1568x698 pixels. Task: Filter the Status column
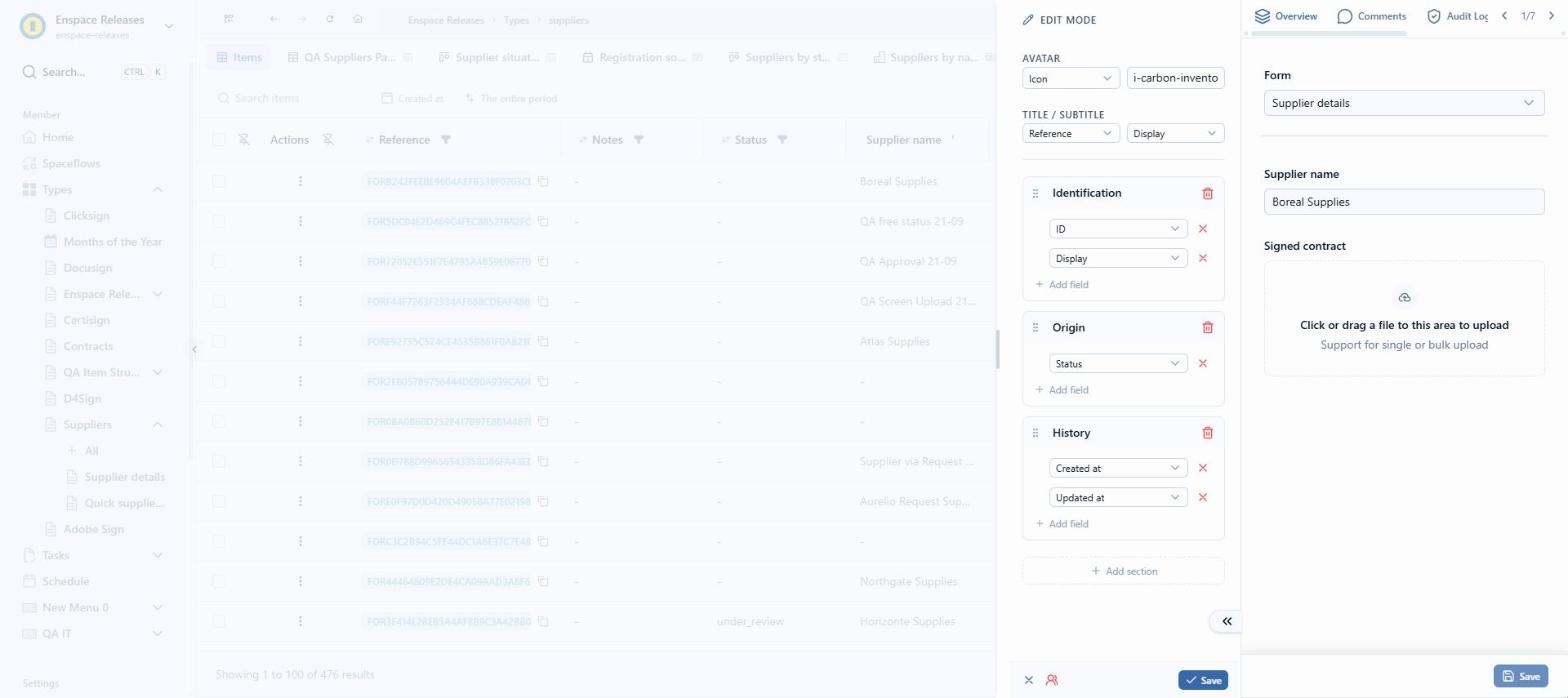[782, 140]
